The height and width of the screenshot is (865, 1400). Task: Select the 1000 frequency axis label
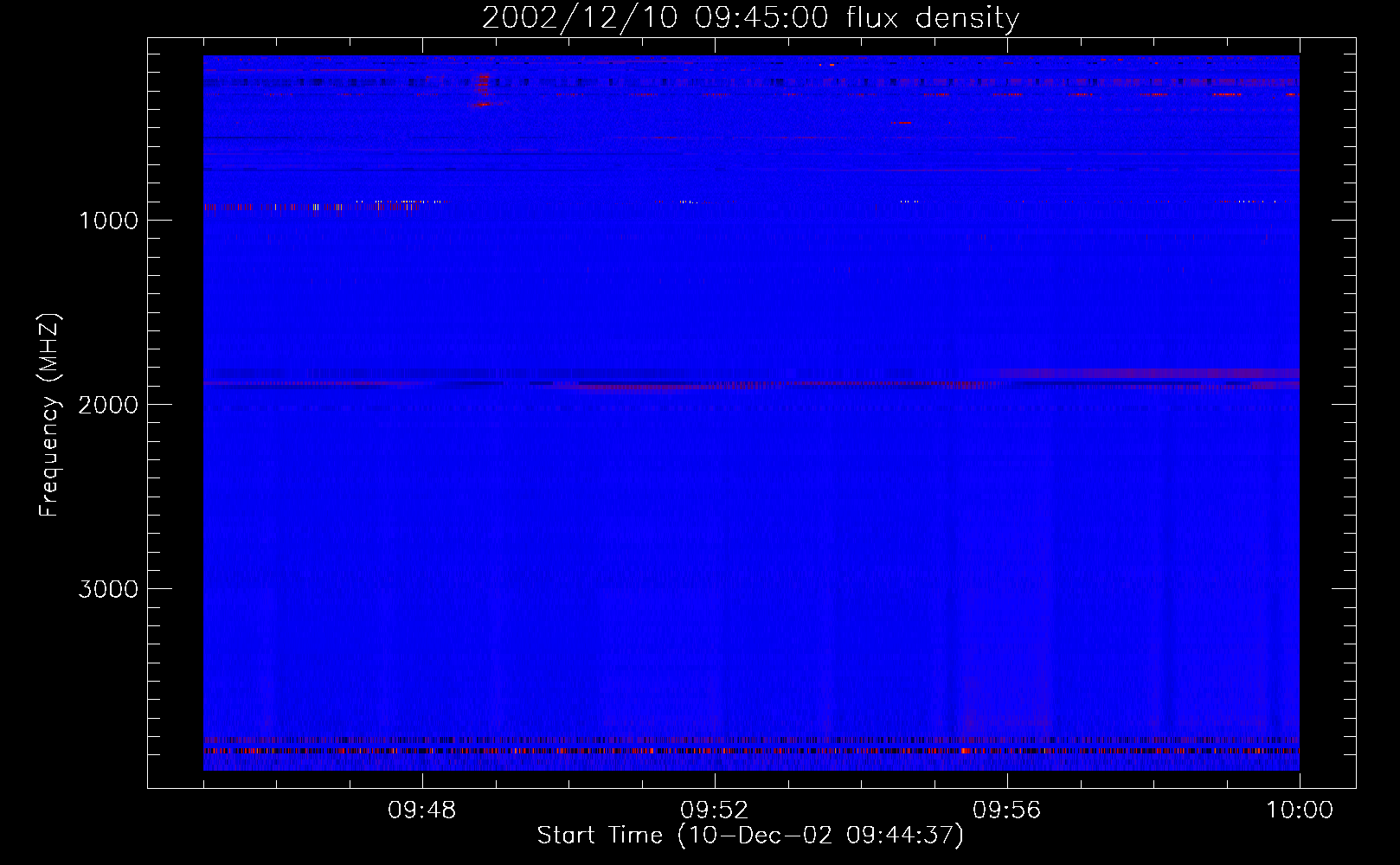(108, 221)
